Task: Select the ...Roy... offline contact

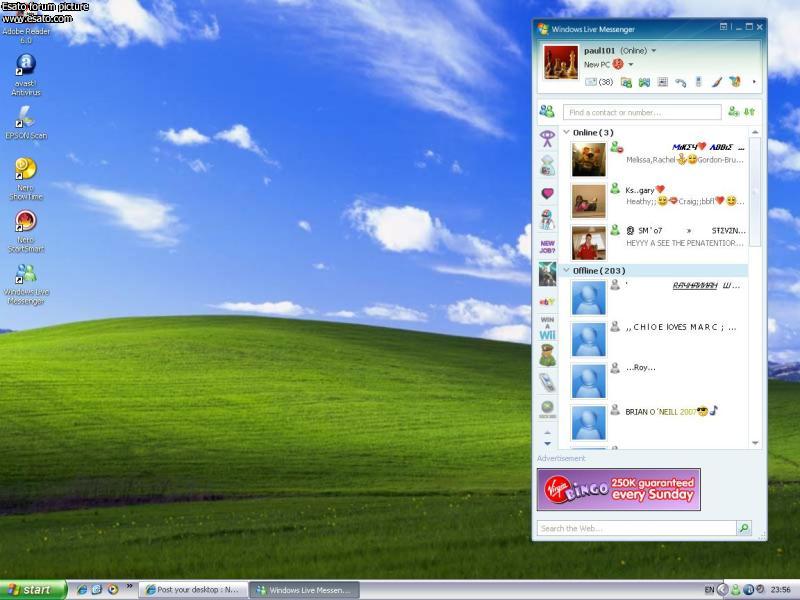Action: [x=658, y=380]
